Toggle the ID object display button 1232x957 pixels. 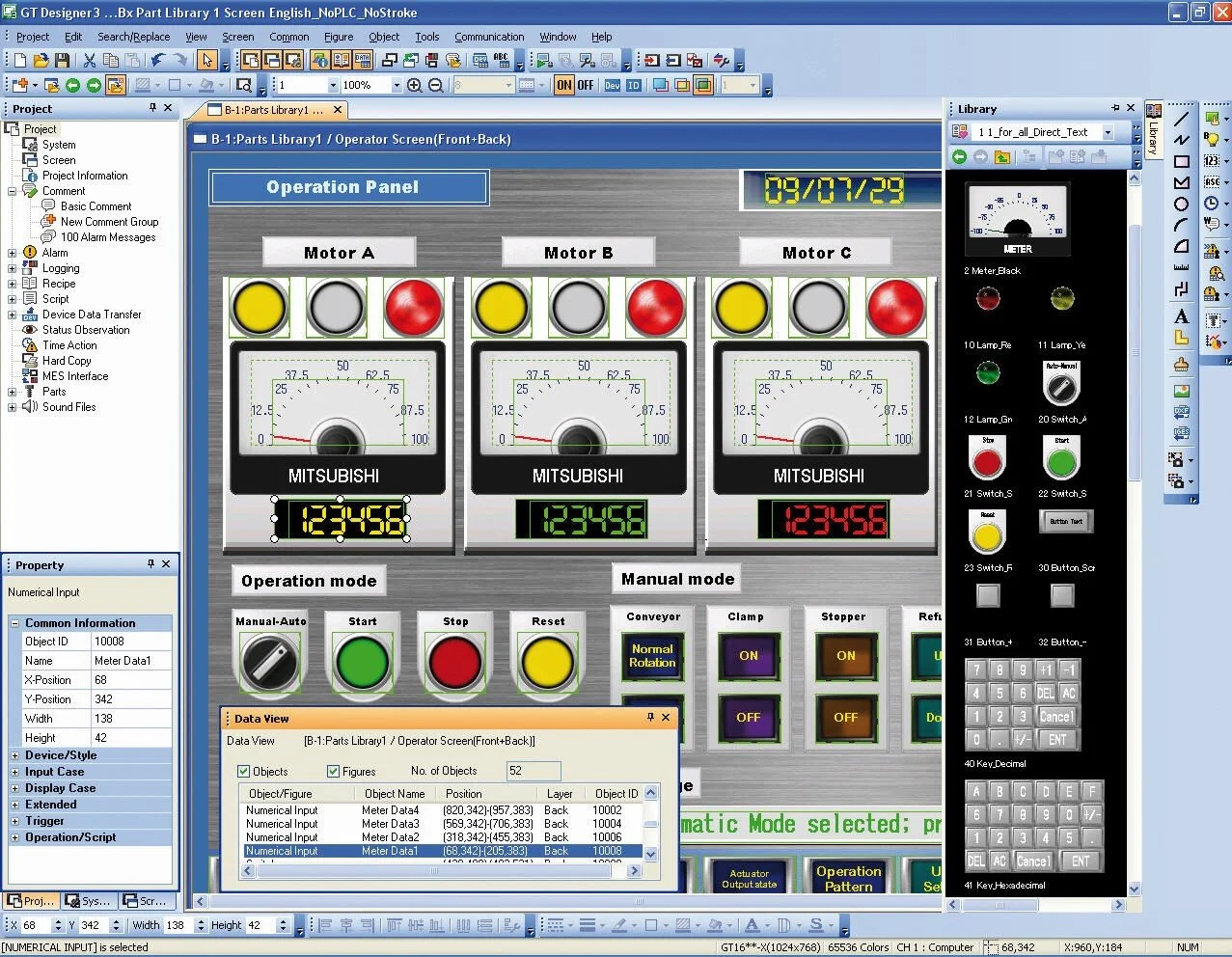pyautogui.click(x=634, y=85)
